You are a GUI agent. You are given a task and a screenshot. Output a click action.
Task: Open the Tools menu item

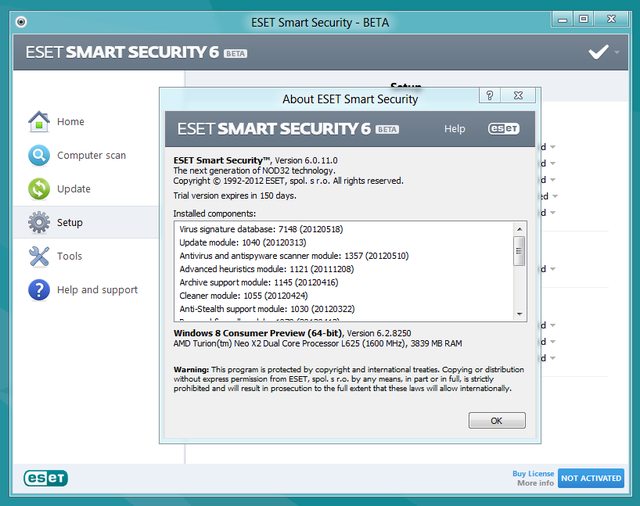[69, 256]
